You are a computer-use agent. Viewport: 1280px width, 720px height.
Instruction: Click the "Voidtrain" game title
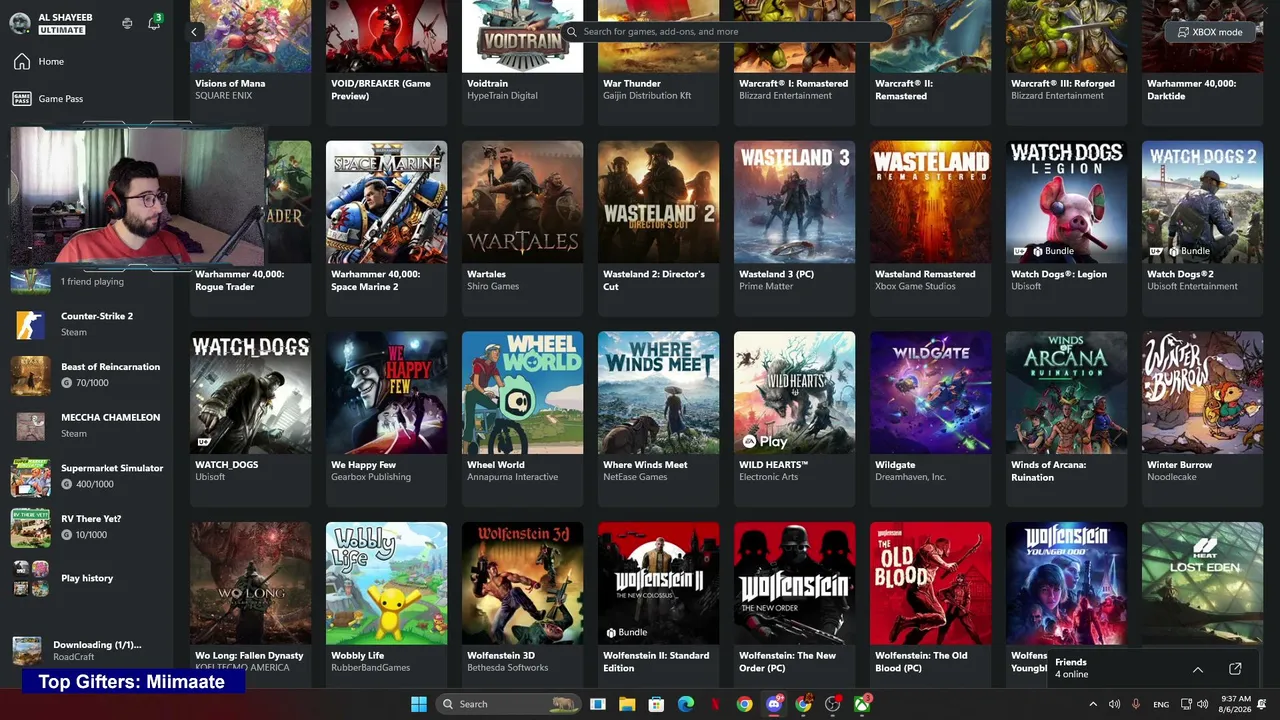(x=487, y=84)
